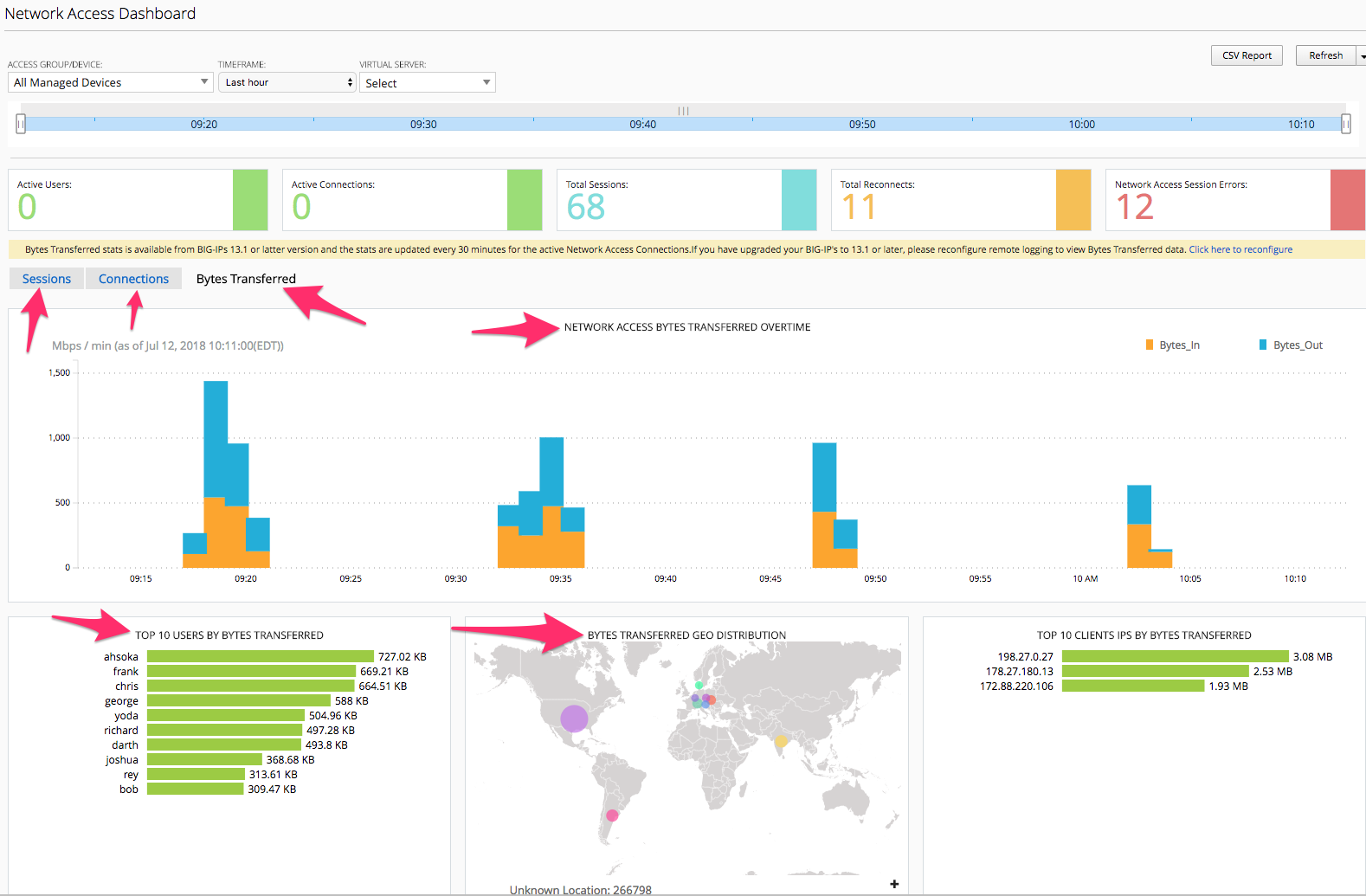Open the Refresh button dropdown arrow
The height and width of the screenshot is (896, 1366).
1362,56
